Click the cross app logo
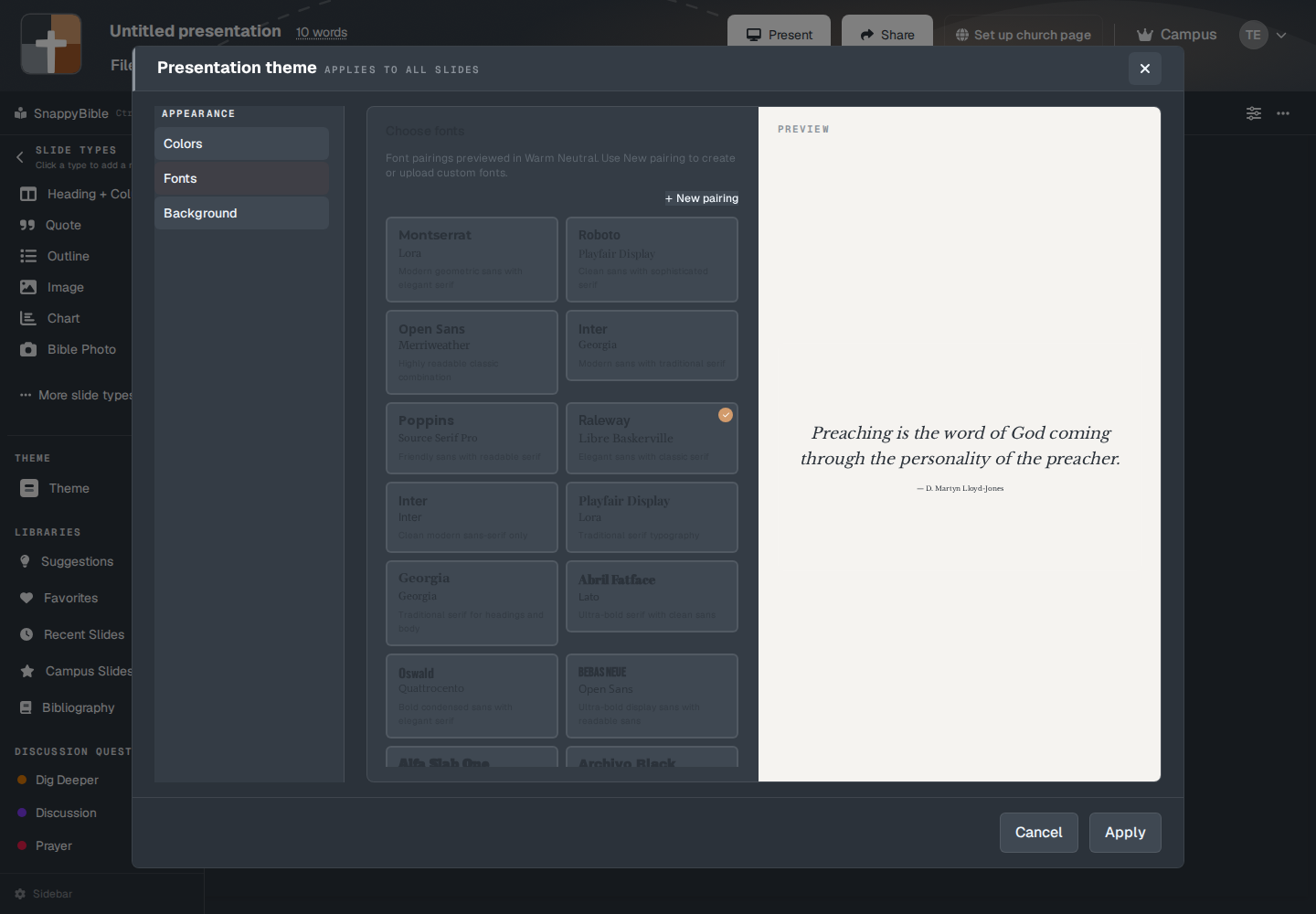1316x914 pixels. click(51, 44)
